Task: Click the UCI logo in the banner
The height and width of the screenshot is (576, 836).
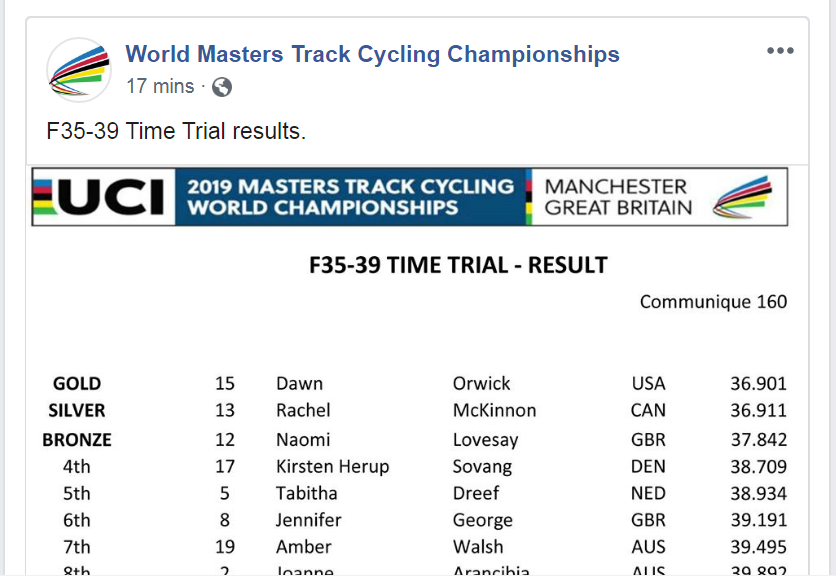Action: [100, 196]
